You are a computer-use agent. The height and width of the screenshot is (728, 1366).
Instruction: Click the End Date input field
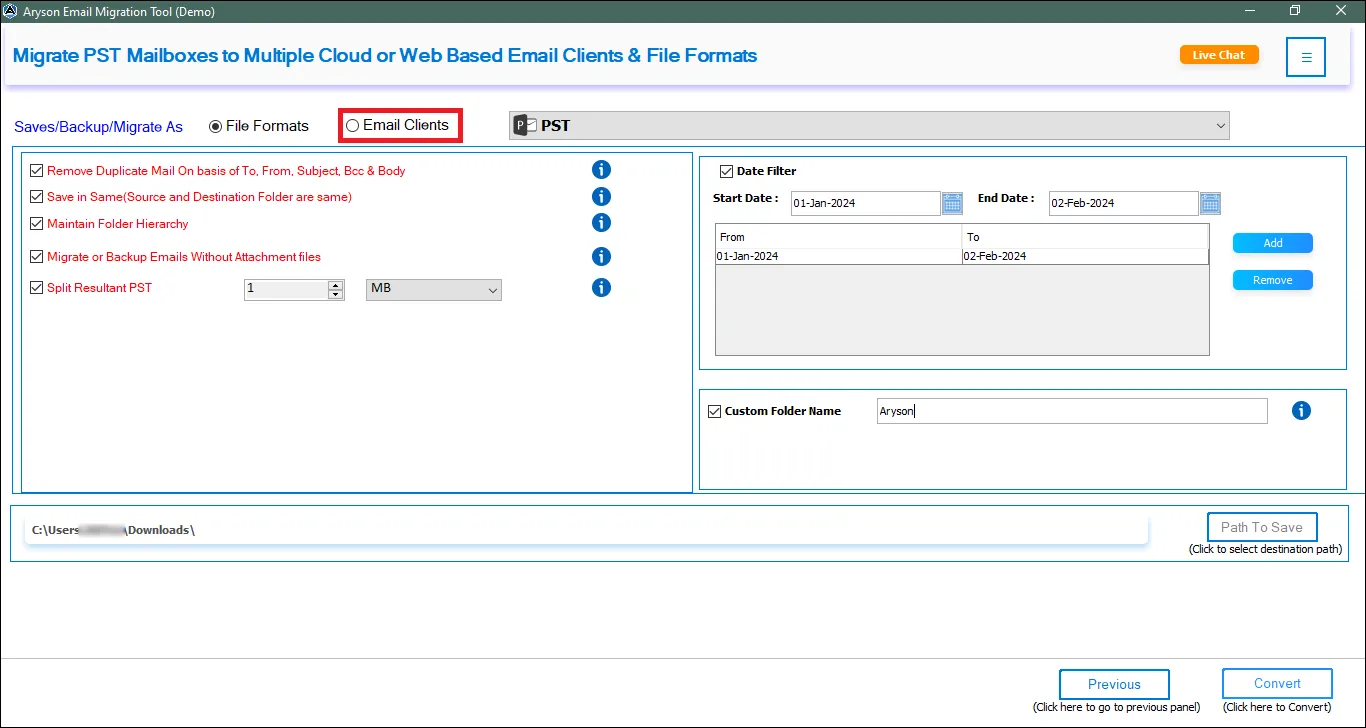(x=1123, y=203)
